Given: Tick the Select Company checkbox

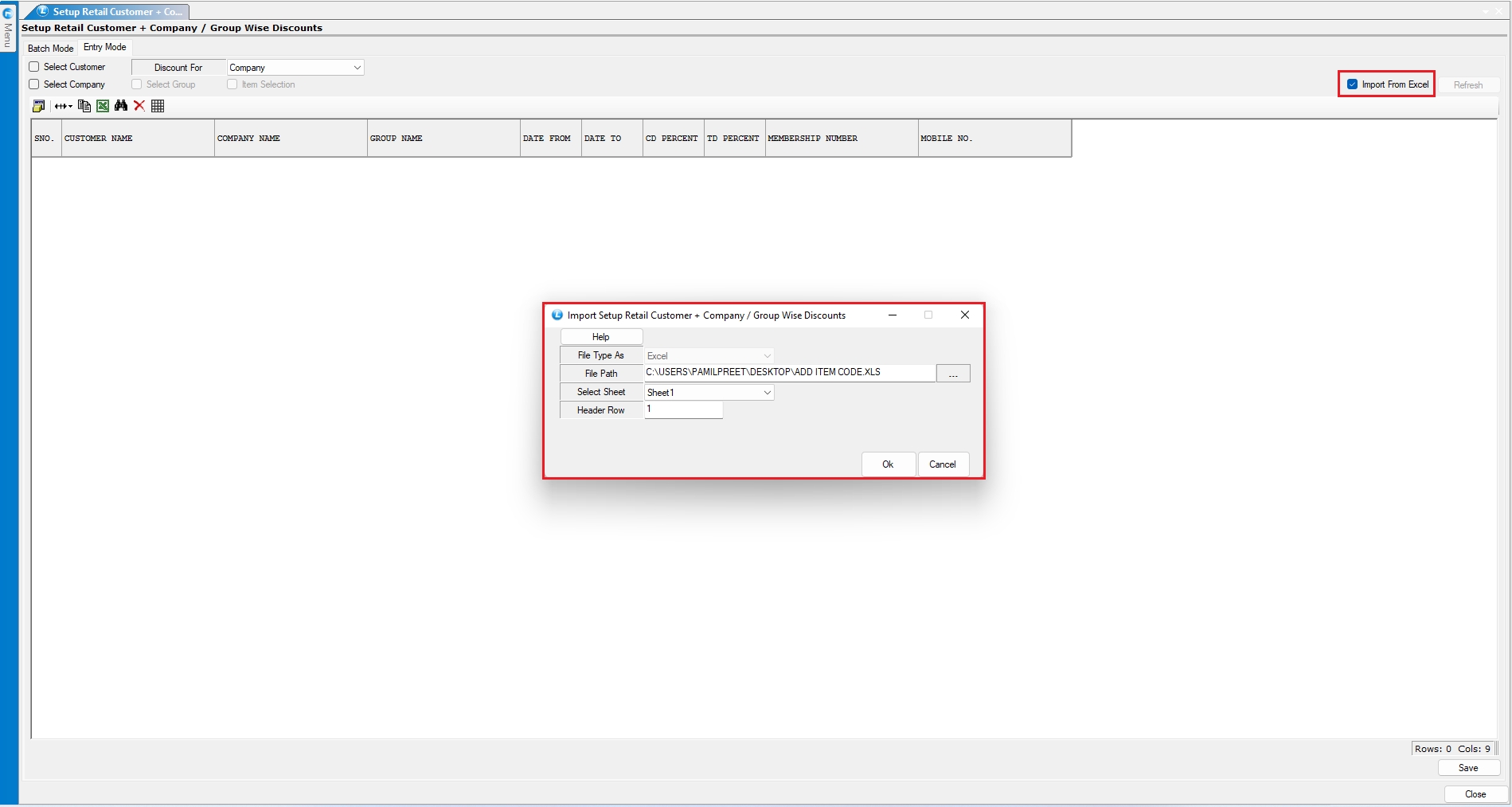Looking at the screenshot, I should point(34,84).
